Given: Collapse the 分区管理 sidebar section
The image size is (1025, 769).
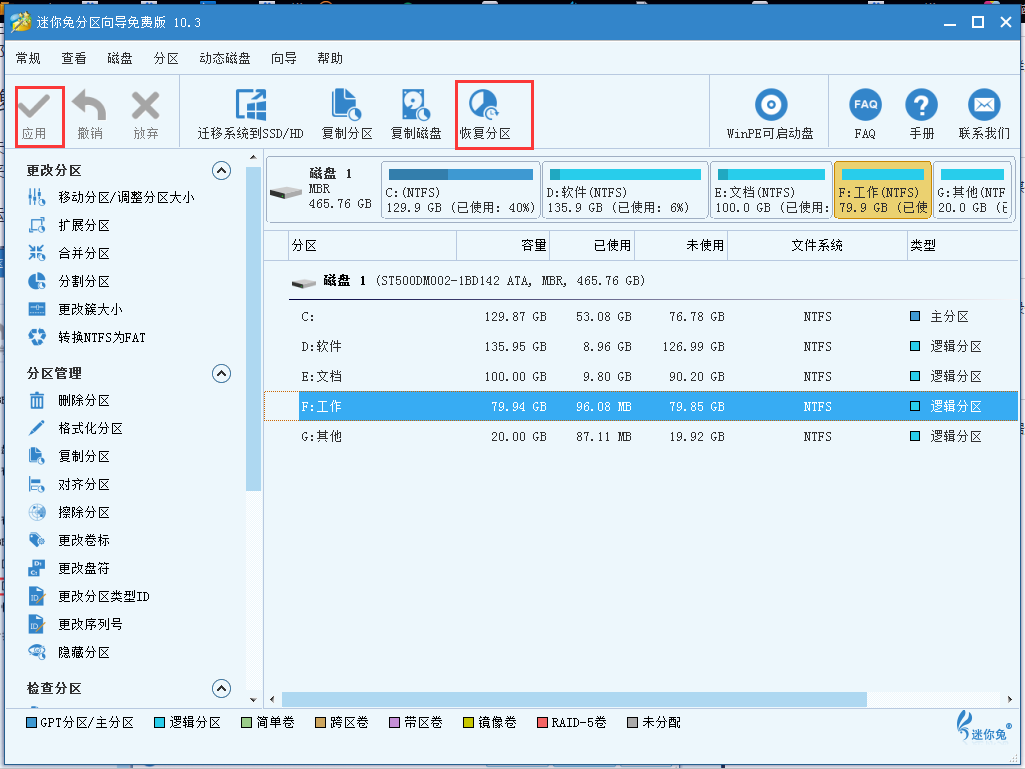Looking at the screenshot, I should click(222, 373).
